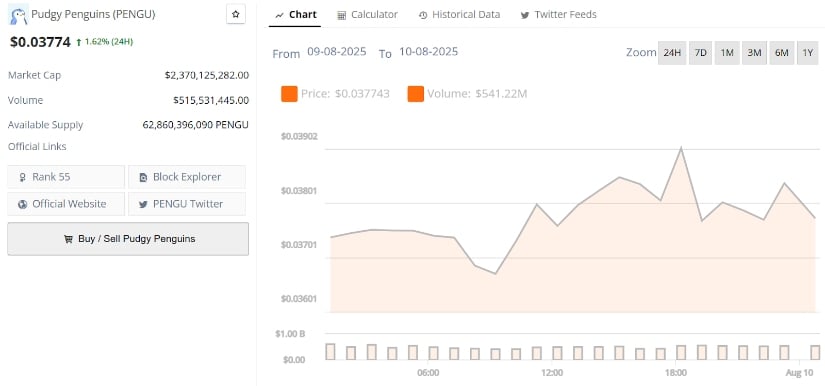Click the $0.03902 axis label
825x386 pixels.
tap(299, 136)
